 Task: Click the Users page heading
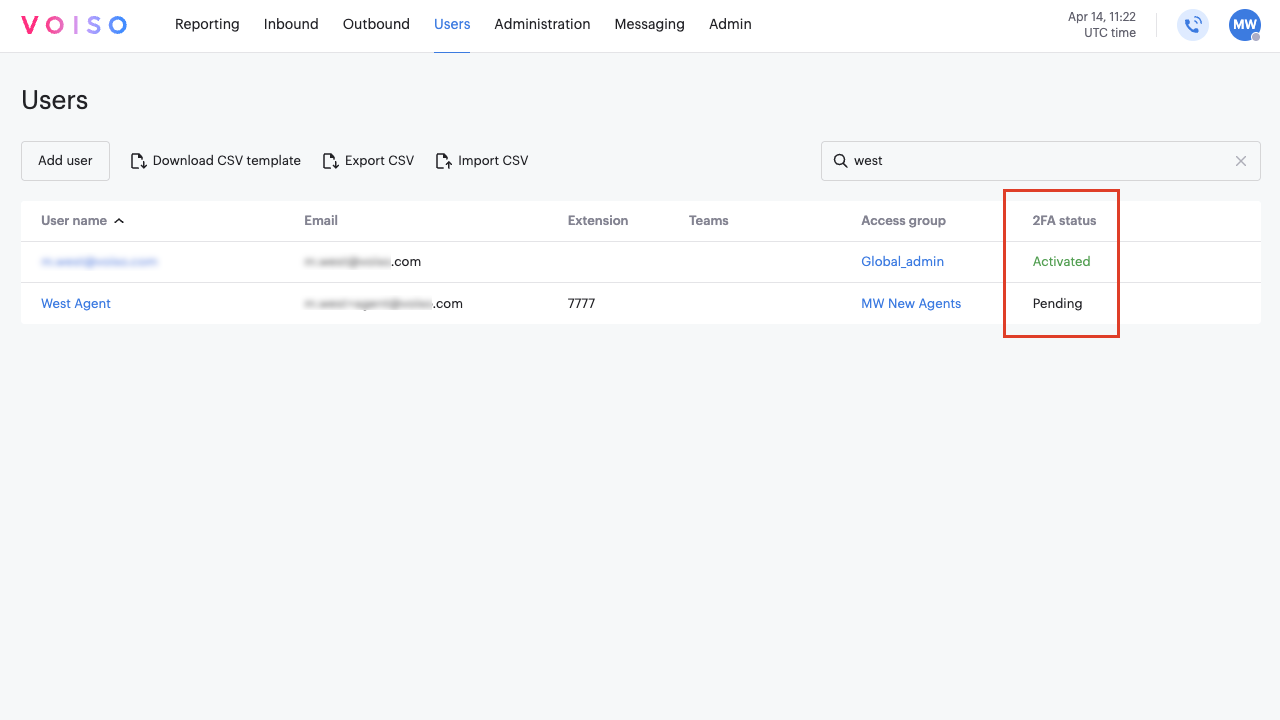[55, 101]
